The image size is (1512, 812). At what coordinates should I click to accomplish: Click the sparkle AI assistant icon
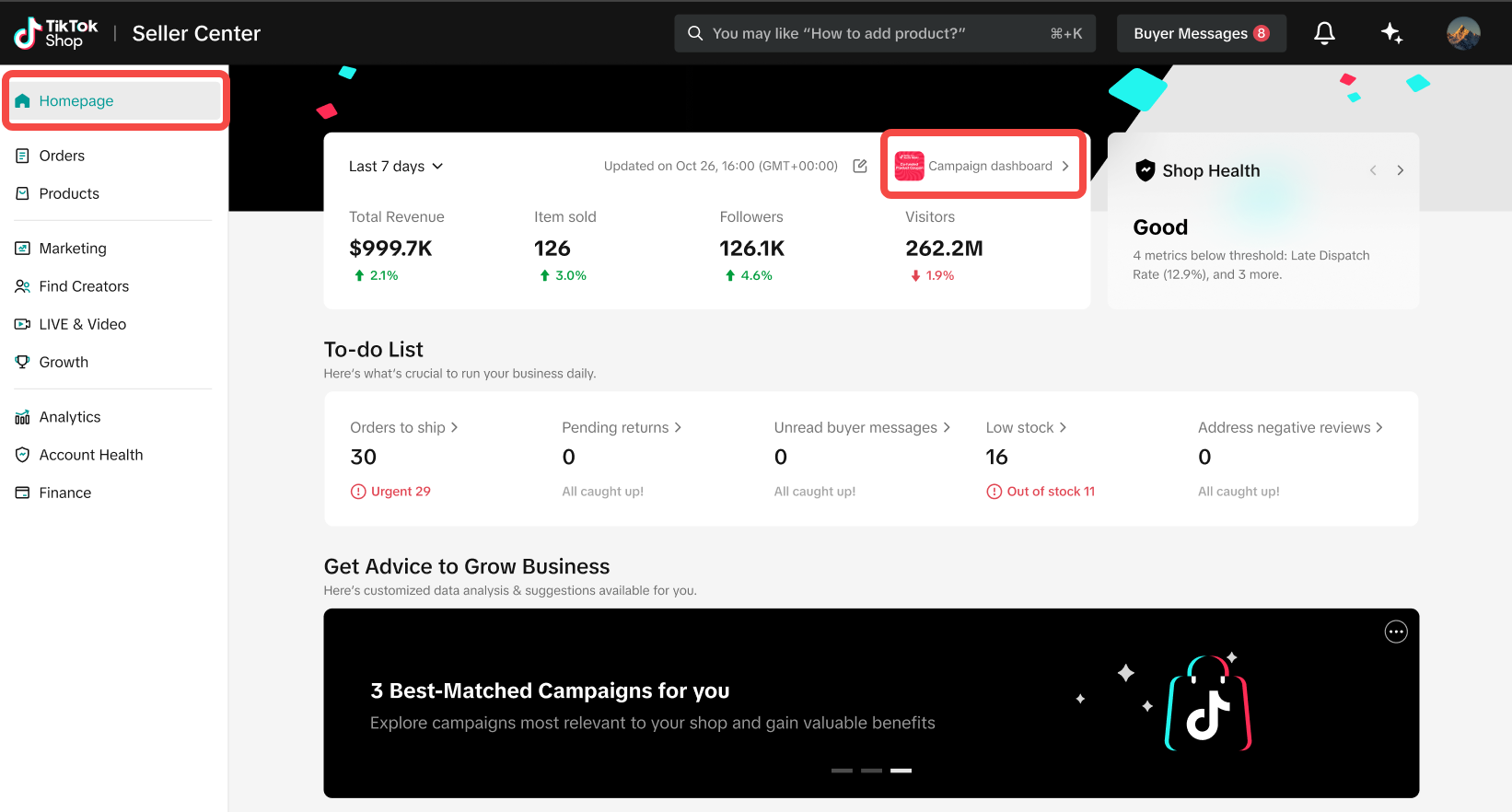tap(1391, 34)
